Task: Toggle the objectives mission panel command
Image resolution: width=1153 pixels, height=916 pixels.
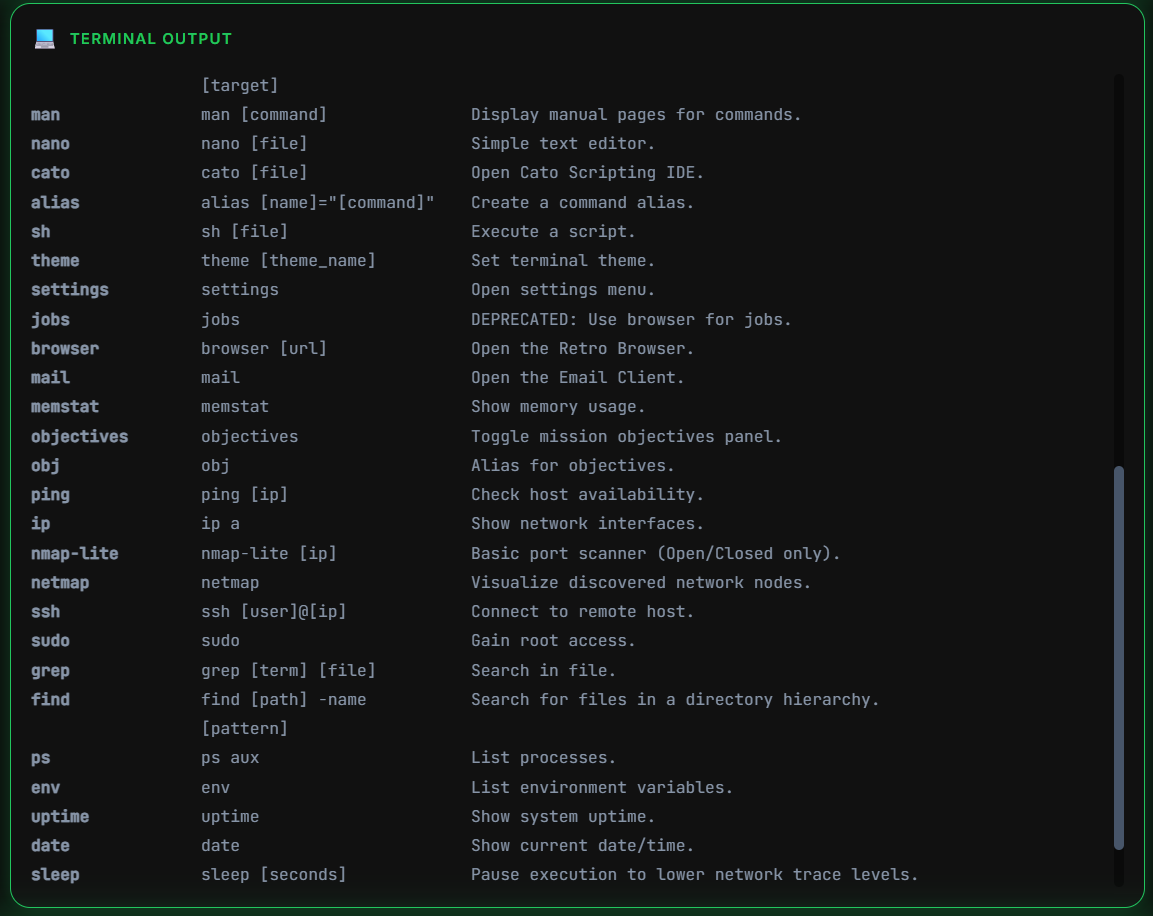Action: (x=79, y=436)
